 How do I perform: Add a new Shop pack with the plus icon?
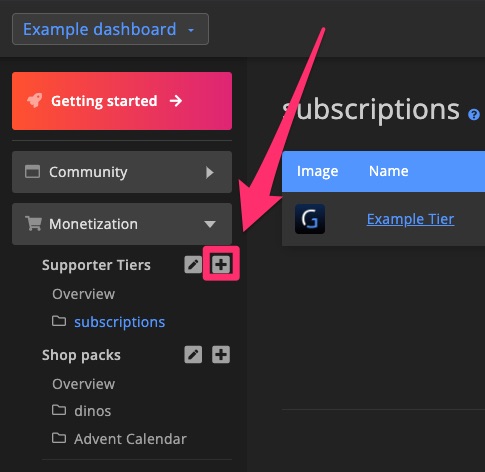tap(221, 354)
